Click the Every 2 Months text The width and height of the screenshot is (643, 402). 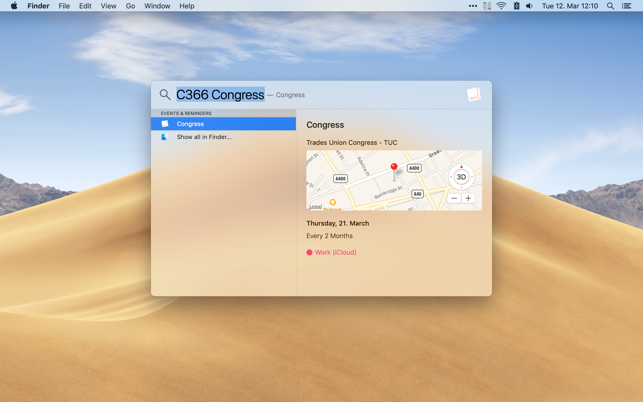point(329,236)
